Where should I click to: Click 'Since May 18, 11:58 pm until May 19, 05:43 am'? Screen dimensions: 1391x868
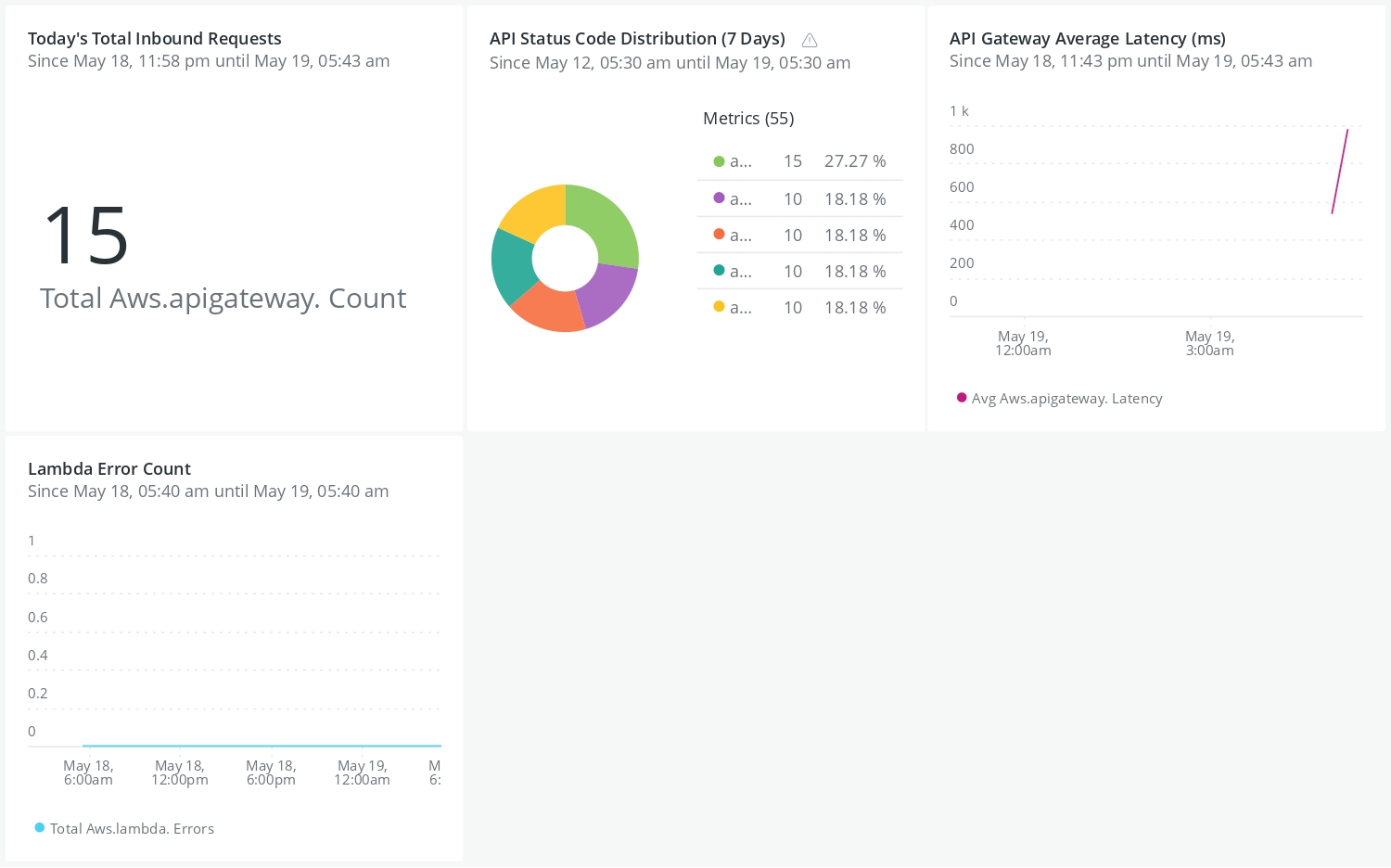coord(209,61)
